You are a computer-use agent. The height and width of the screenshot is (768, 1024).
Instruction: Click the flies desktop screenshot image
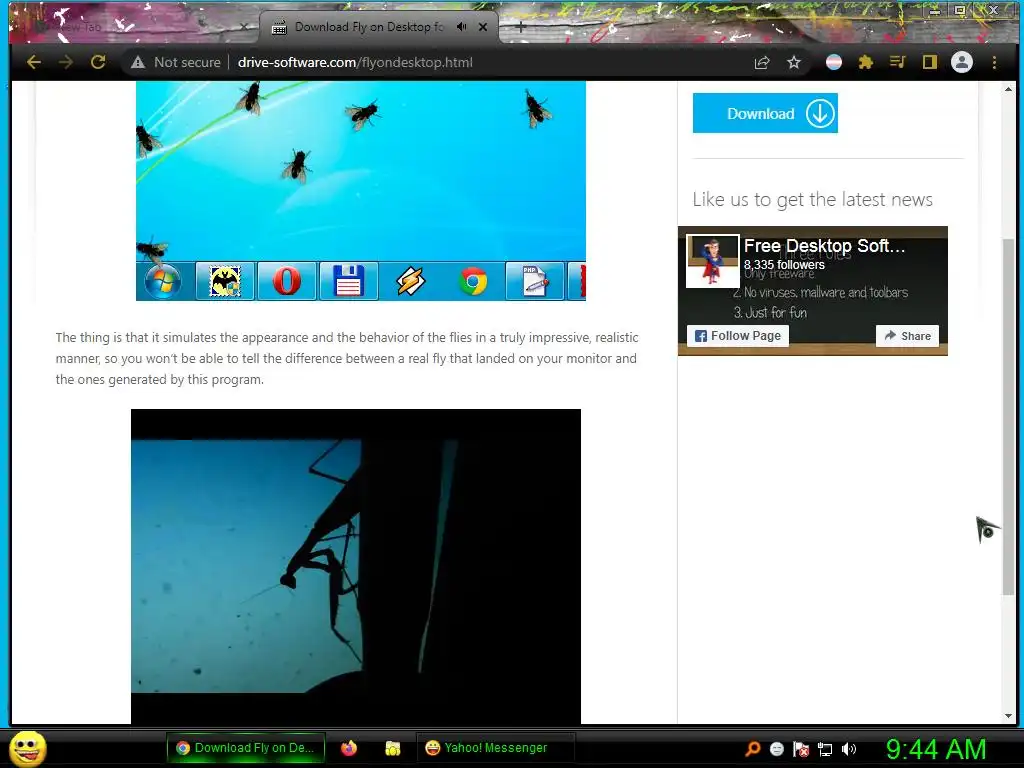pos(360,191)
